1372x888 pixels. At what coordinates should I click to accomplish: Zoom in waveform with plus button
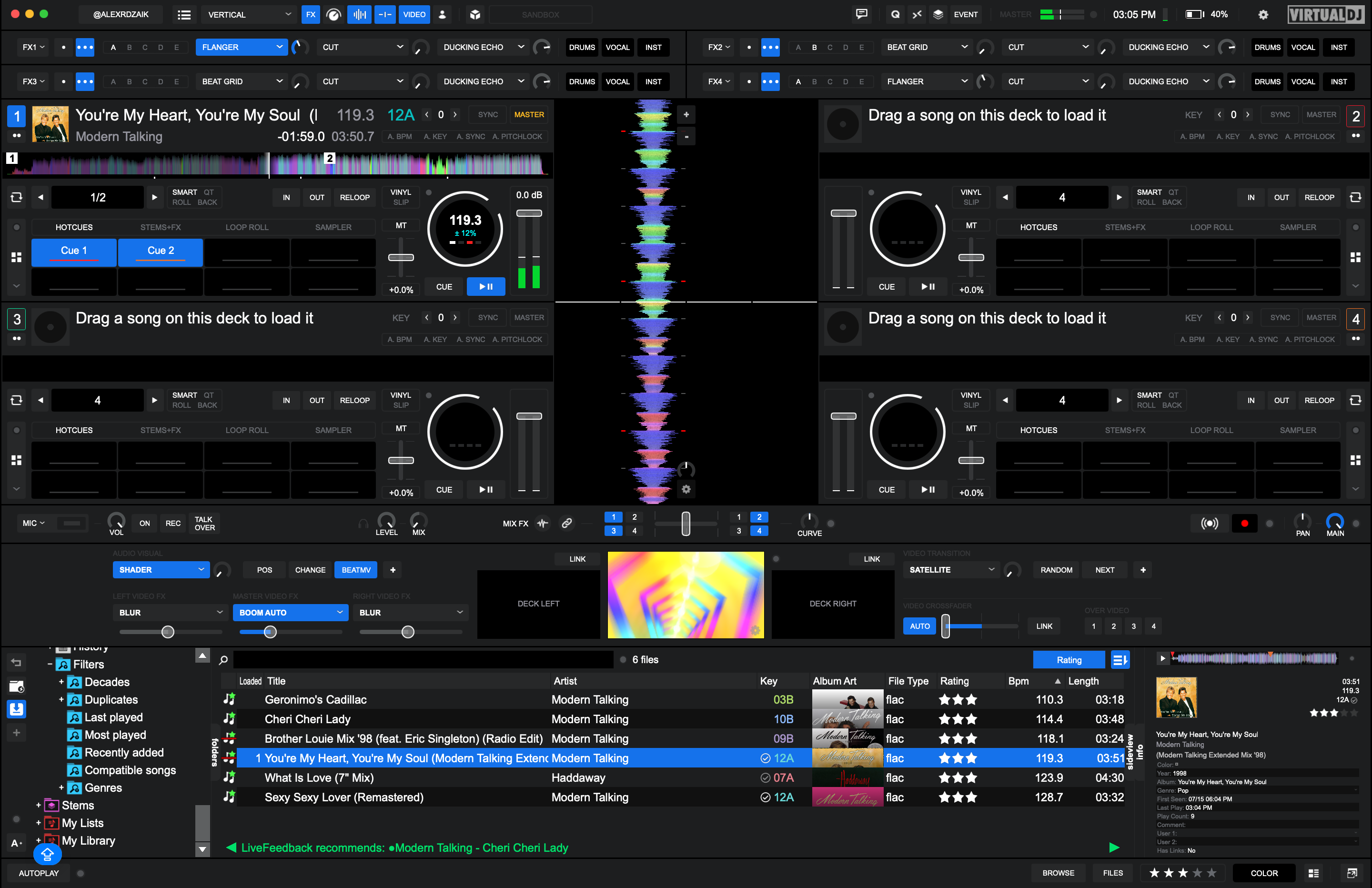(686, 115)
